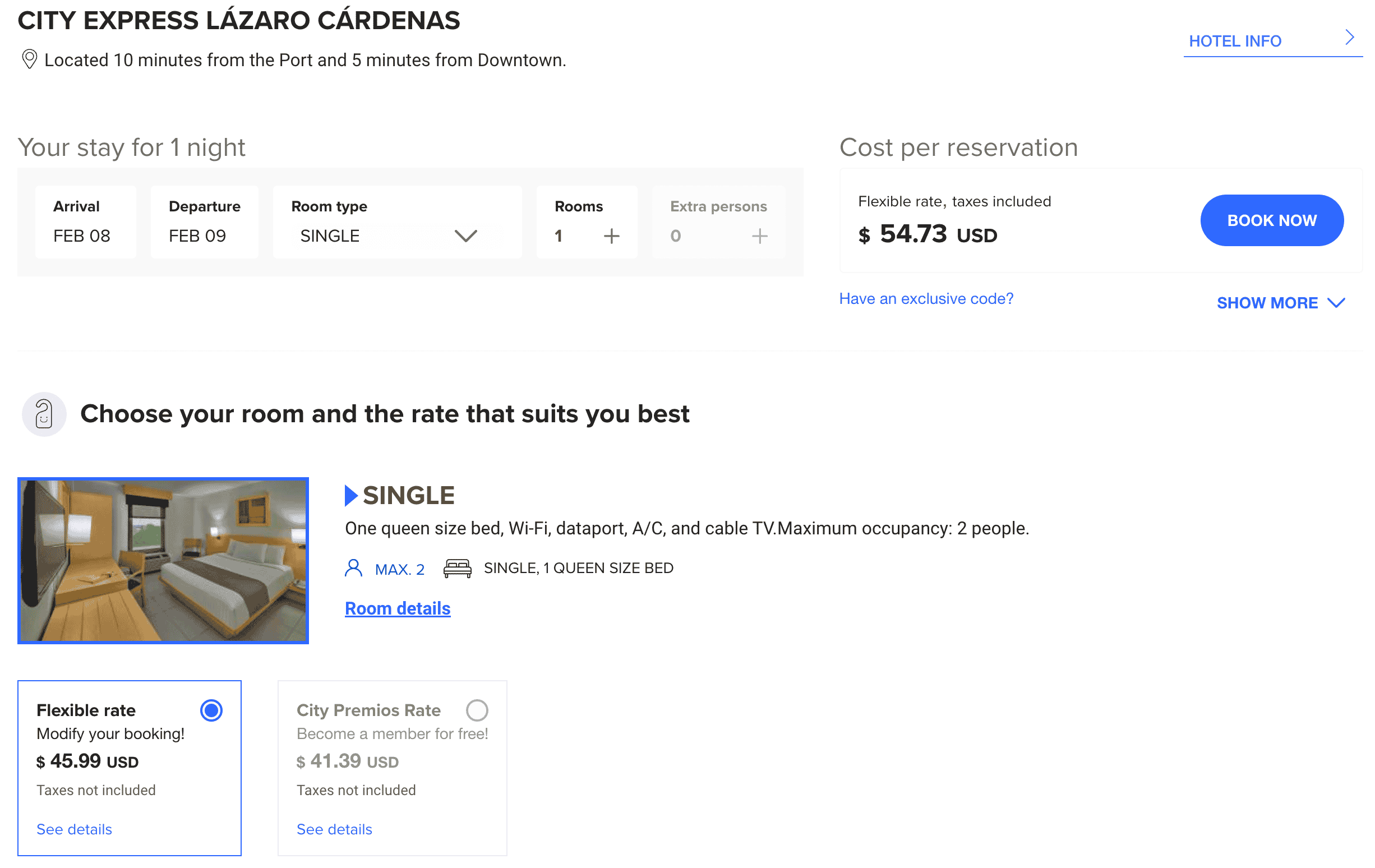The image size is (1375, 868).
Task: Click the door hanger icon
Action: [44, 414]
